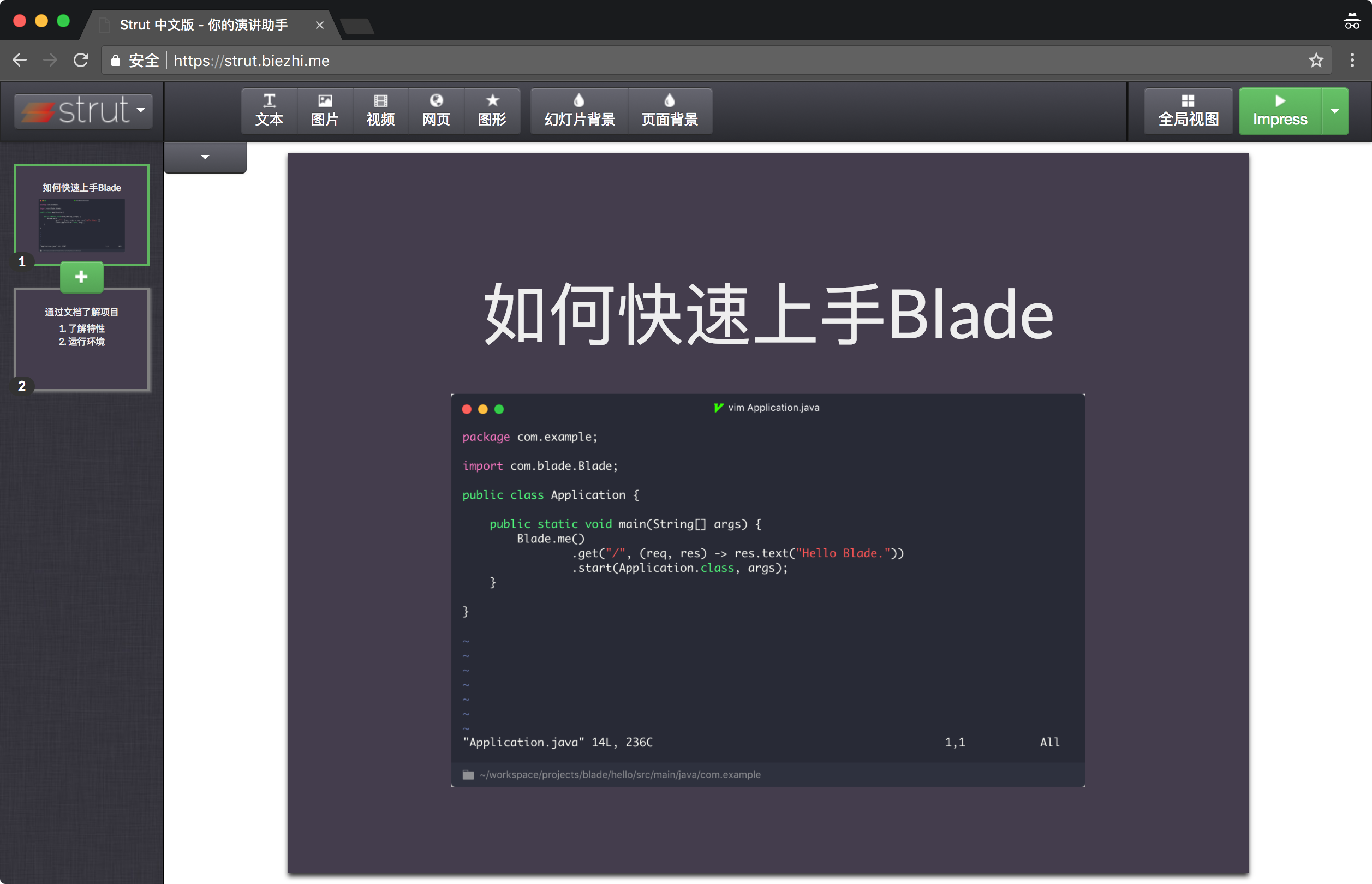Switch to 全局视图 overview mode

1188,111
